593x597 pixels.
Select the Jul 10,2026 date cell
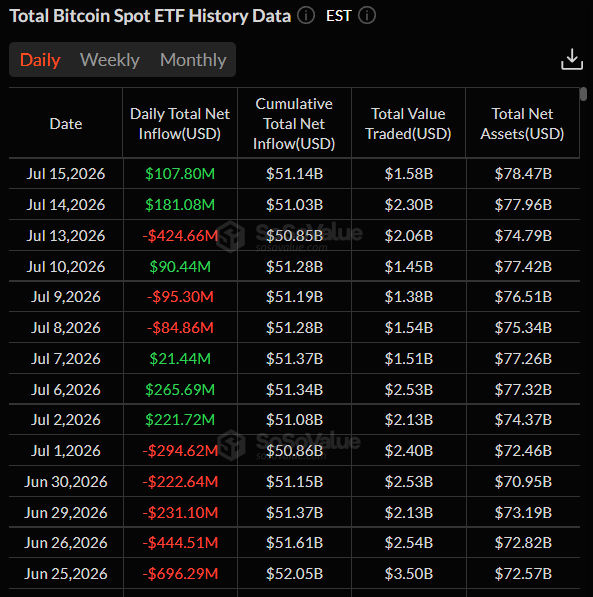66,267
